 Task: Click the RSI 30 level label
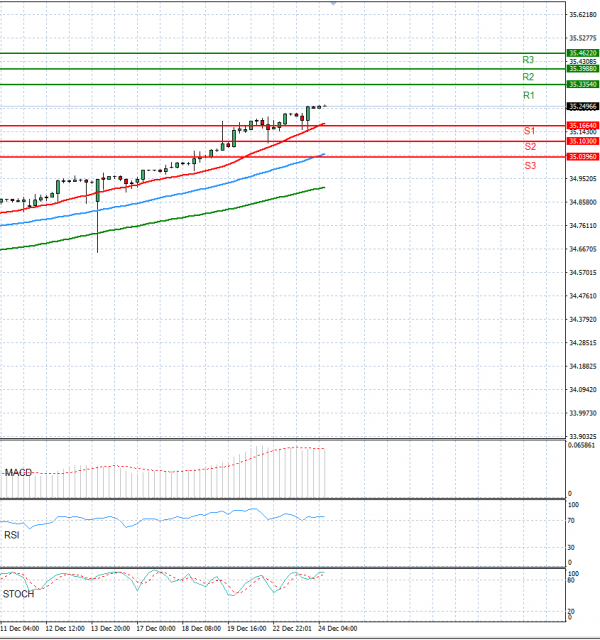[571, 547]
